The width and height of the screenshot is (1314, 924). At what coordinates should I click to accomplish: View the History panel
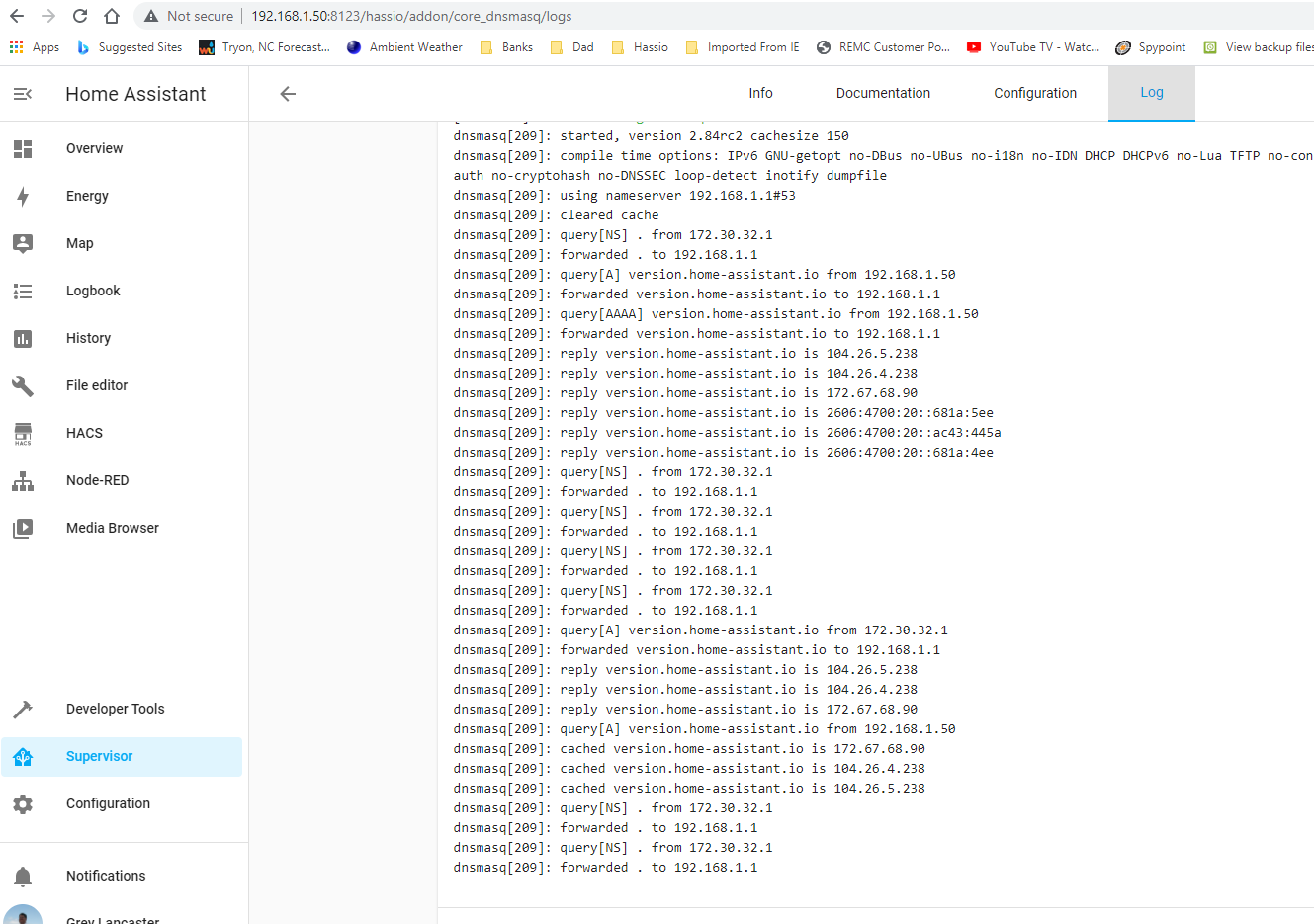[88, 338]
